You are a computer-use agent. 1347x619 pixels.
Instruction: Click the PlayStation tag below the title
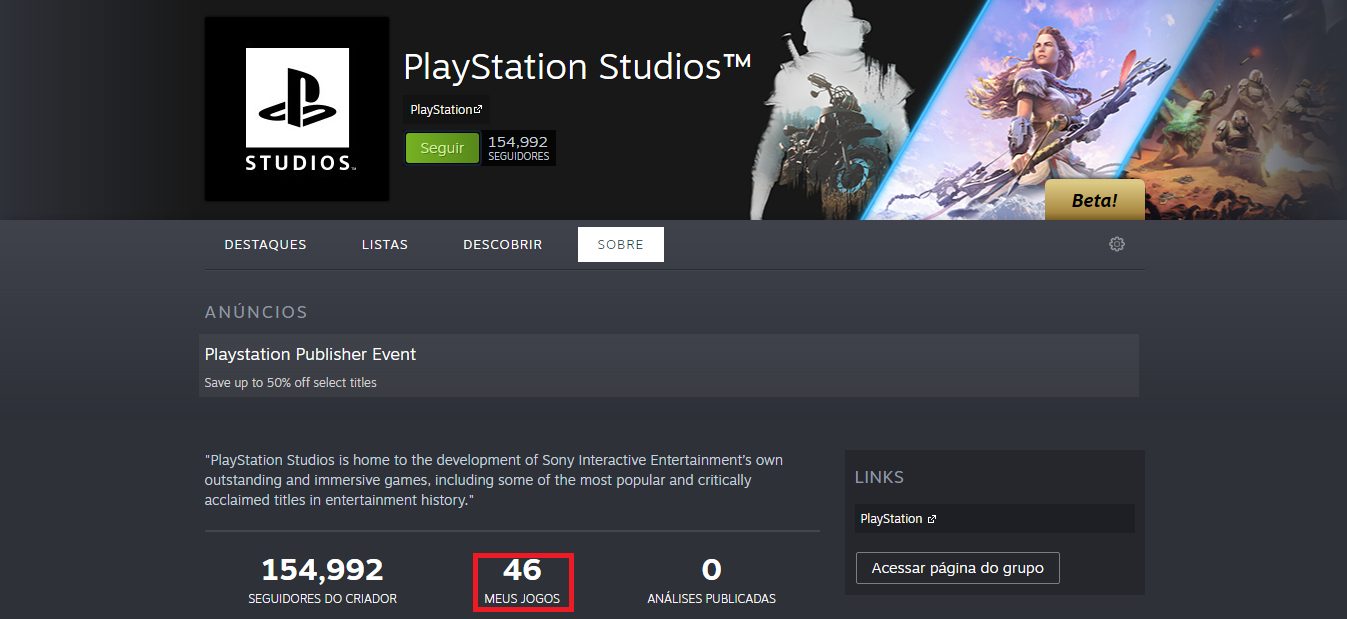443,108
